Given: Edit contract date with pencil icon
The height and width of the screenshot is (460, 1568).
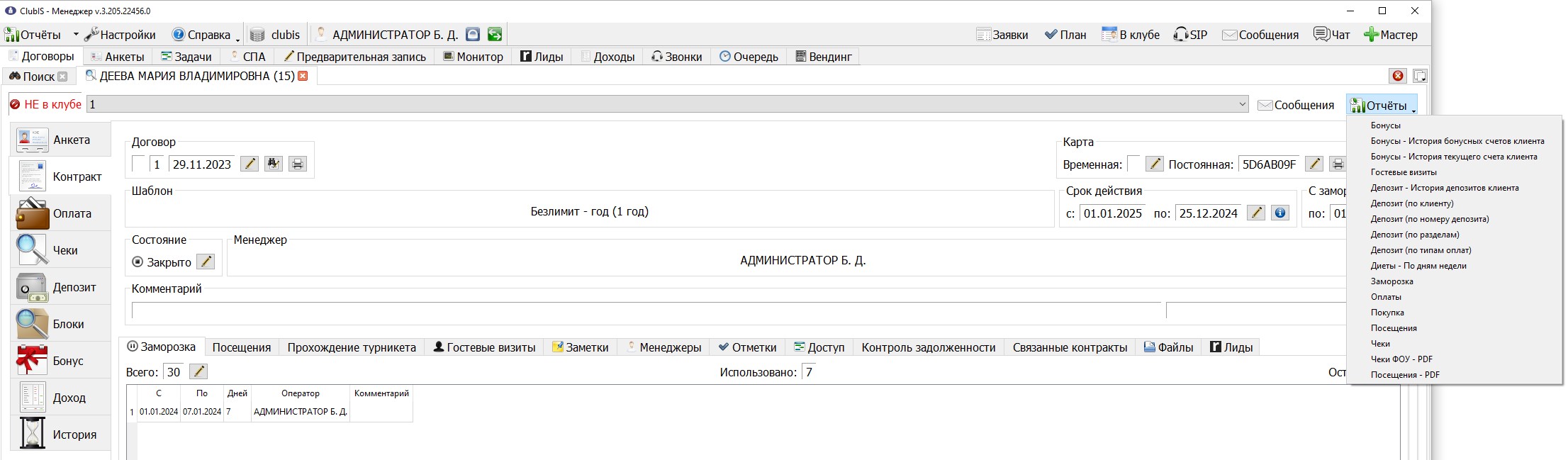Looking at the screenshot, I should pyautogui.click(x=250, y=164).
